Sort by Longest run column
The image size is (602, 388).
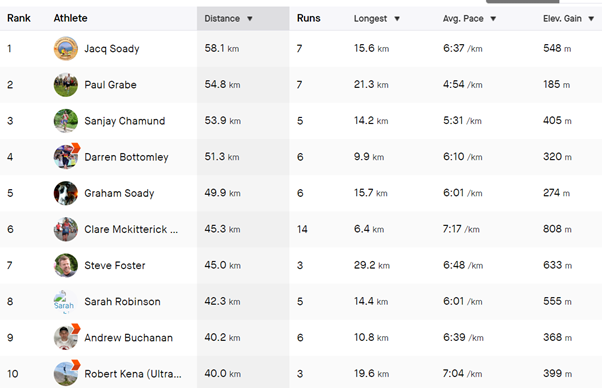[x=377, y=18]
